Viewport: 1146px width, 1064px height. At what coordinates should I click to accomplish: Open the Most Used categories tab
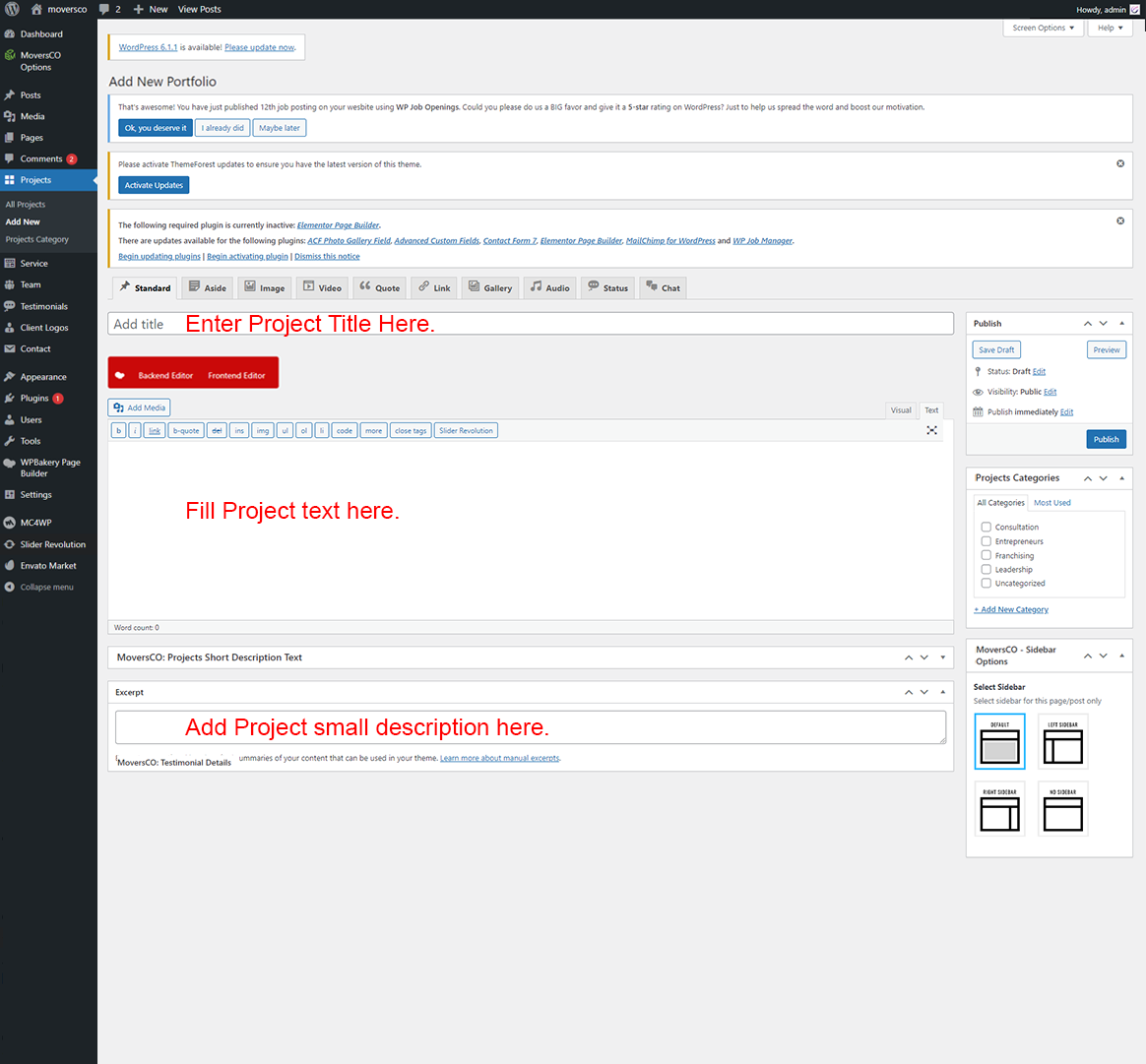[x=1051, y=503]
